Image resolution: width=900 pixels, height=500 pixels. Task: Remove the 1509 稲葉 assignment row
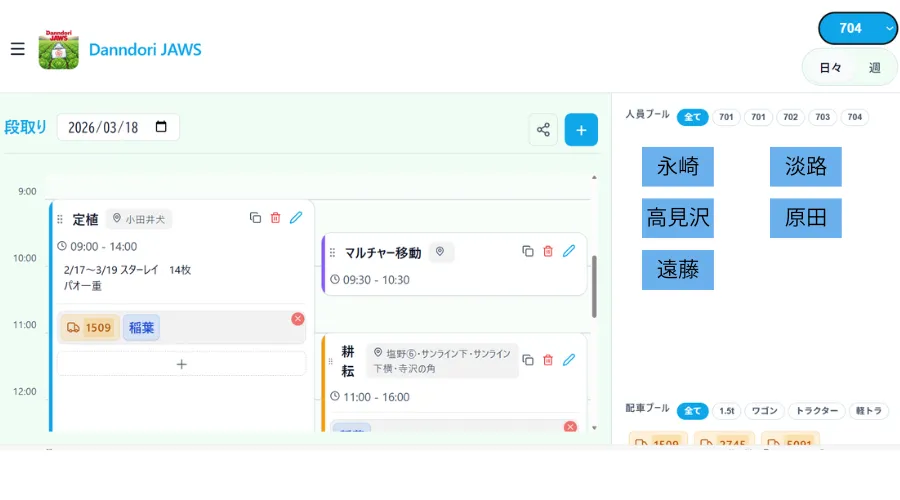click(297, 318)
